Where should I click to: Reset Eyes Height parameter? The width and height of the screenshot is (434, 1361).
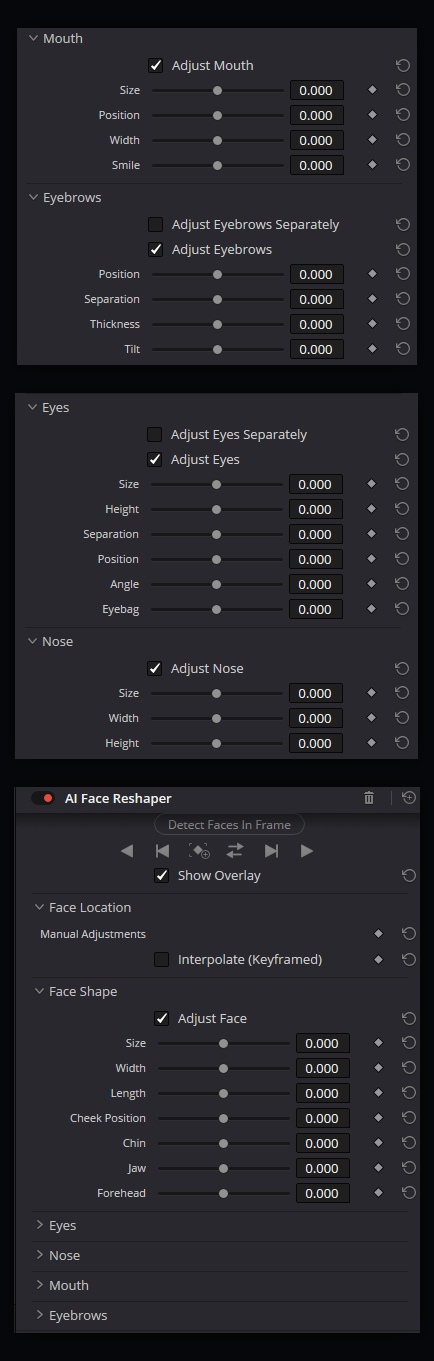coord(402,509)
